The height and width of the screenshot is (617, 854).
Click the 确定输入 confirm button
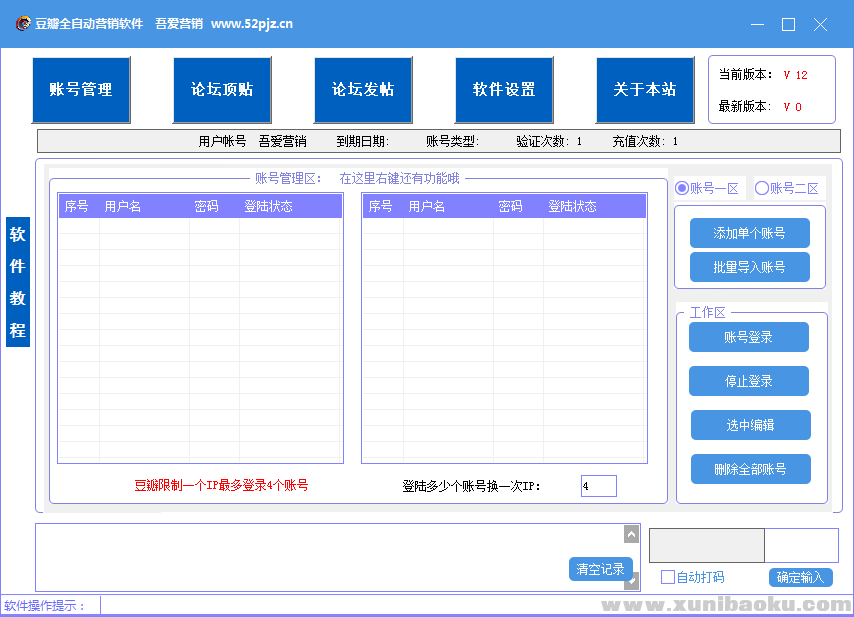800,577
